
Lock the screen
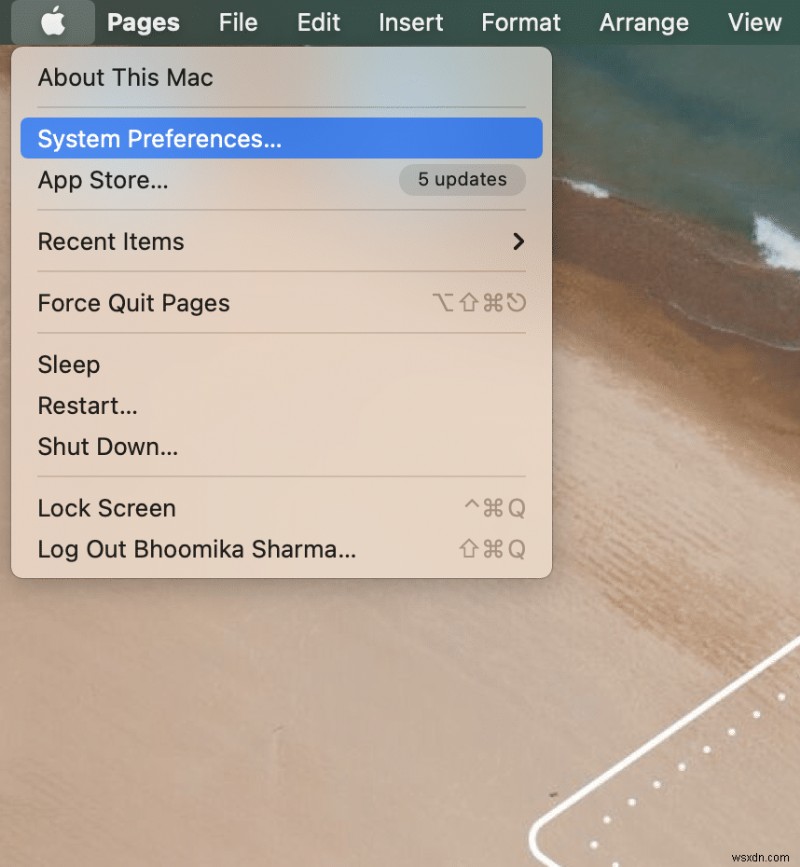click(106, 508)
